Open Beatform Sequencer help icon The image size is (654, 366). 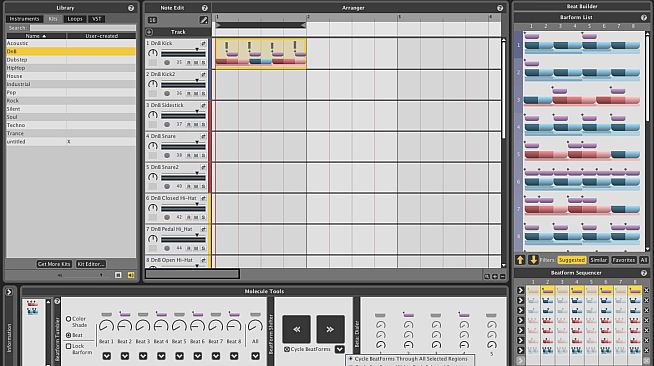coord(644,273)
